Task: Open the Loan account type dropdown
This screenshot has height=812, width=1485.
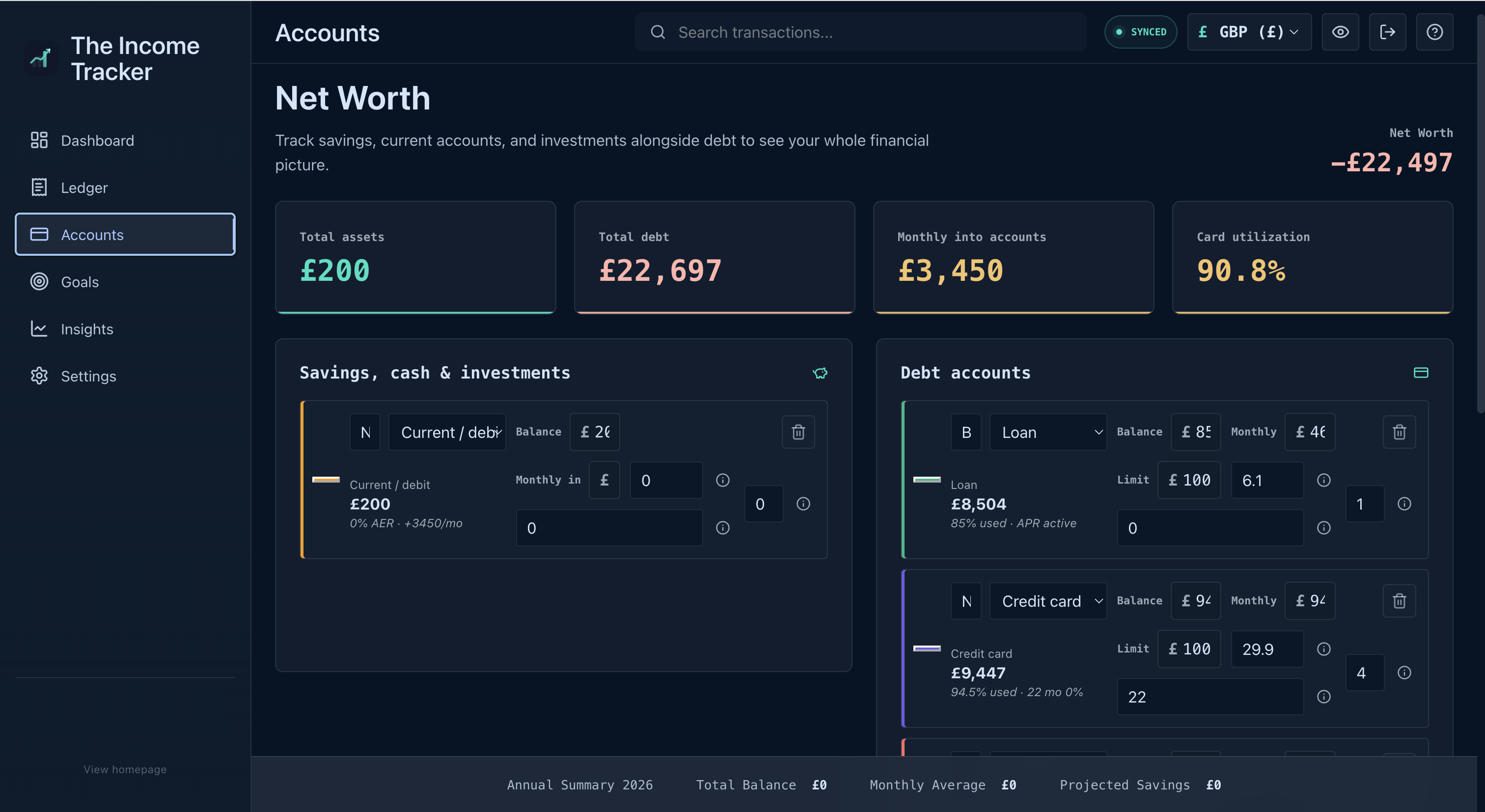Action: (x=1048, y=432)
